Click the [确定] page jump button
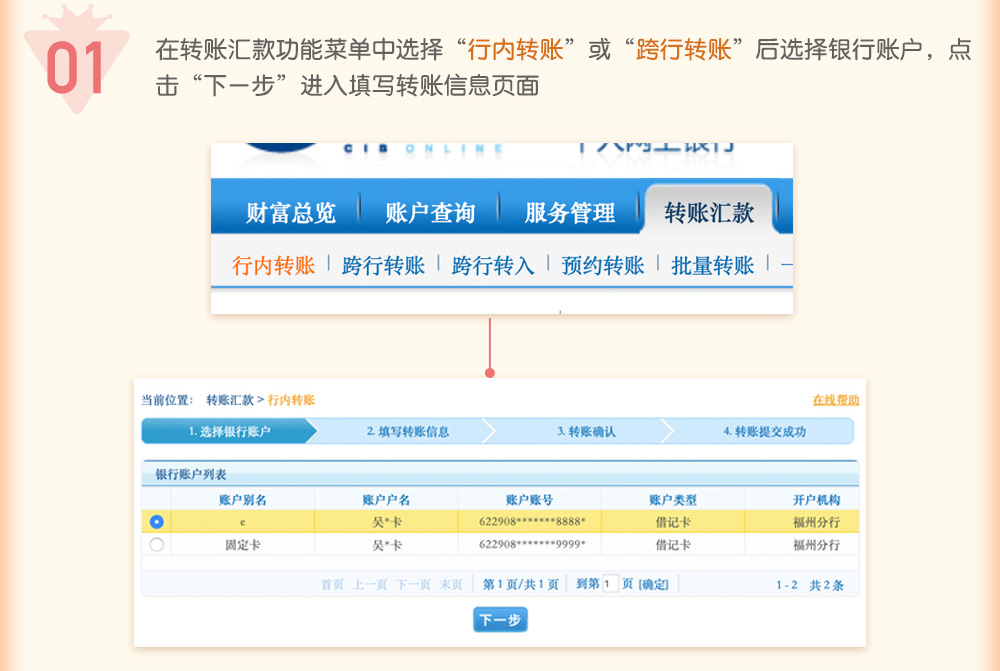Screen dimensions: 1000x671 (654, 584)
